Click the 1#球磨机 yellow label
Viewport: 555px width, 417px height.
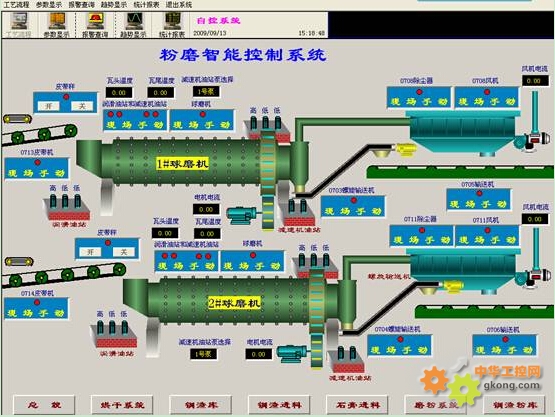click(183, 164)
